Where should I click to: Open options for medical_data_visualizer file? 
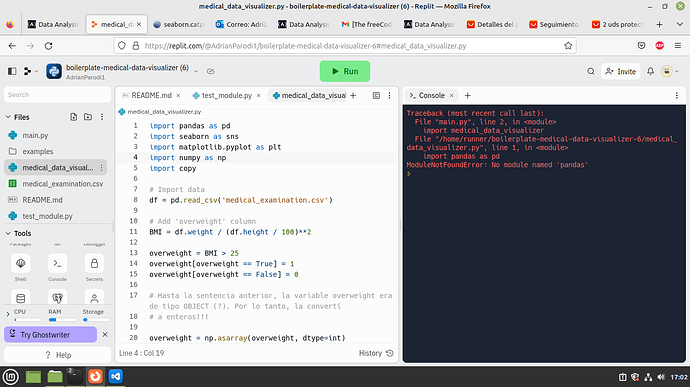pyautogui.click(x=102, y=168)
